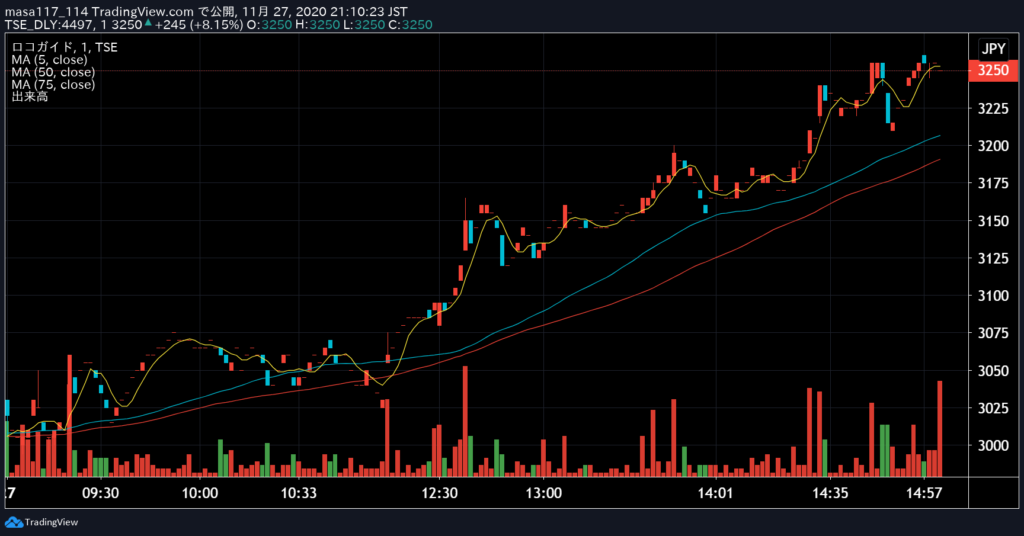The width and height of the screenshot is (1024, 536).
Task: Click the 3075 price axis label
Action: point(993,333)
